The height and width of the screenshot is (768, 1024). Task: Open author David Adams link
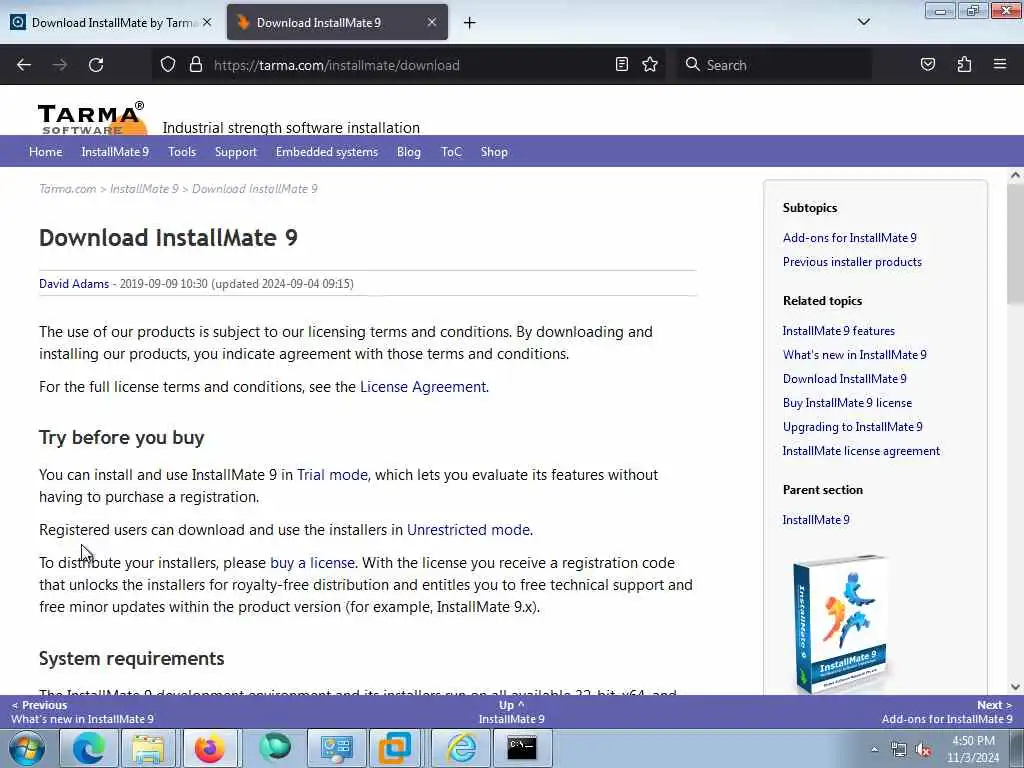click(x=74, y=283)
